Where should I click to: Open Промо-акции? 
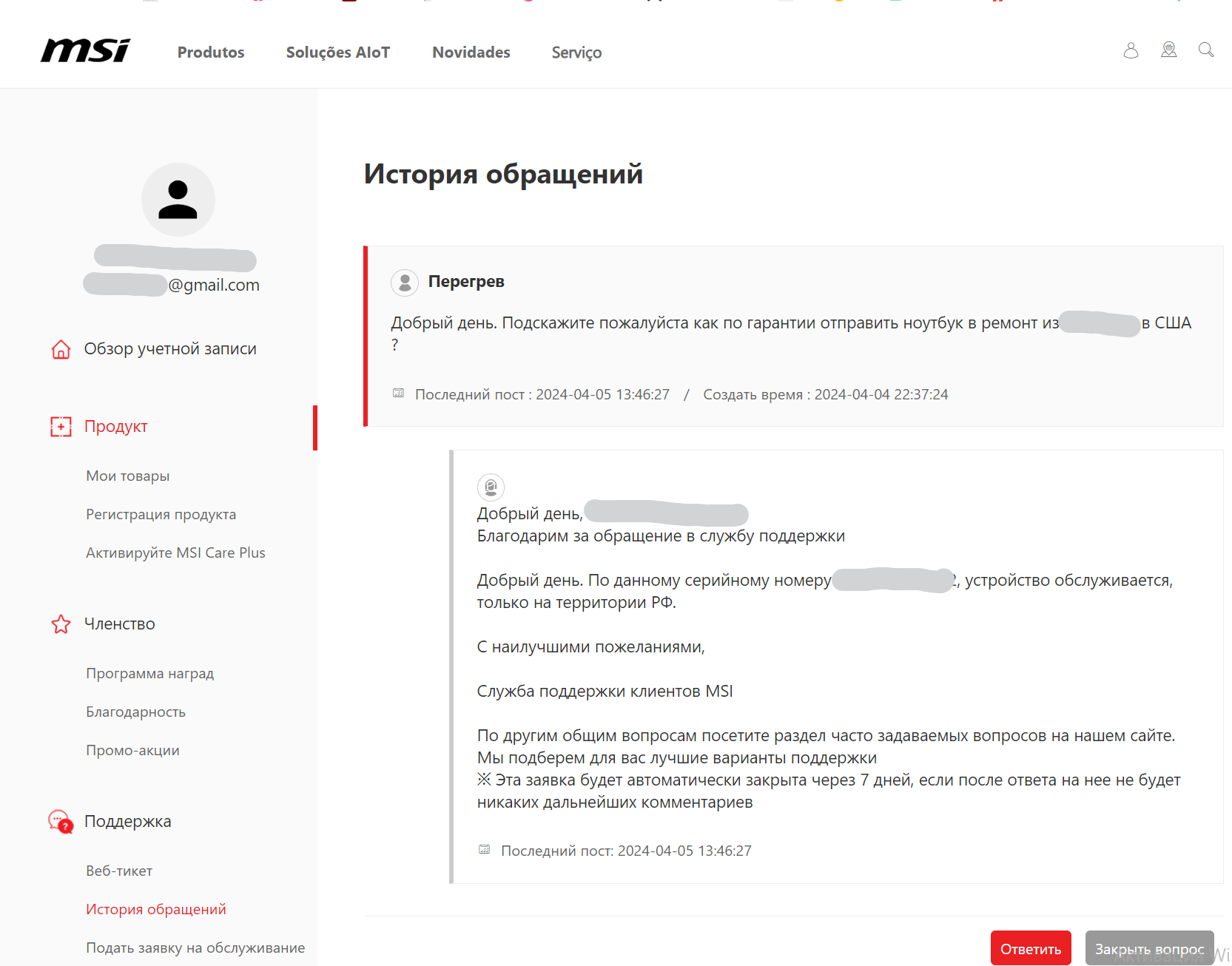click(x=132, y=751)
